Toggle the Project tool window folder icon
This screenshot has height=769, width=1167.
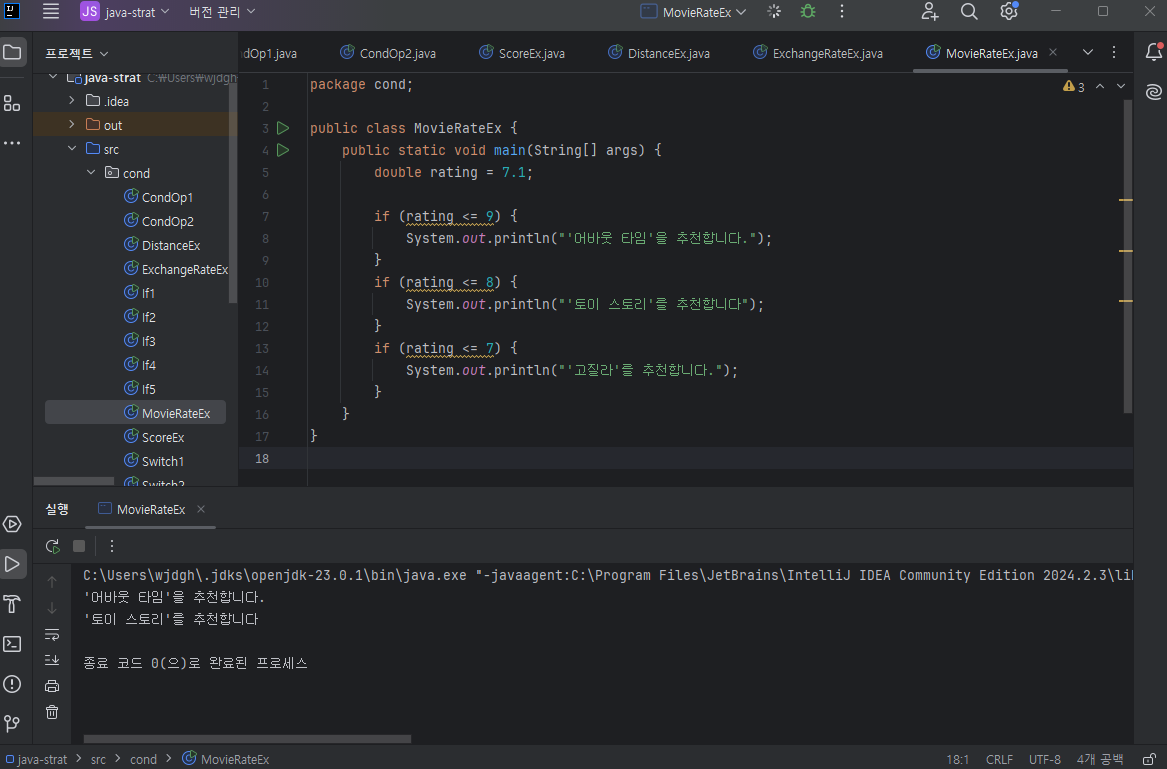[x=12, y=52]
